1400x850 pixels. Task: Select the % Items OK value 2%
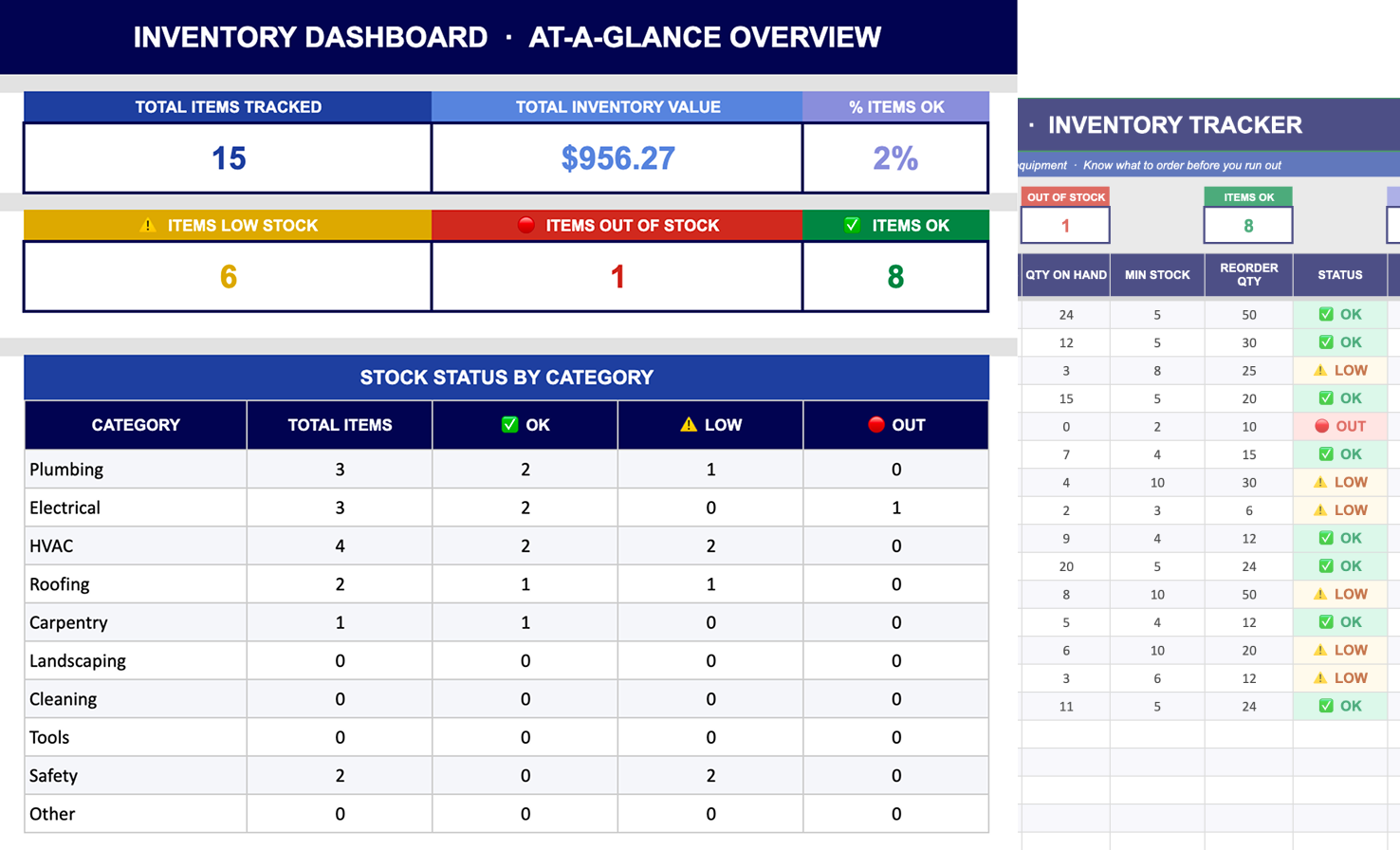pos(895,157)
